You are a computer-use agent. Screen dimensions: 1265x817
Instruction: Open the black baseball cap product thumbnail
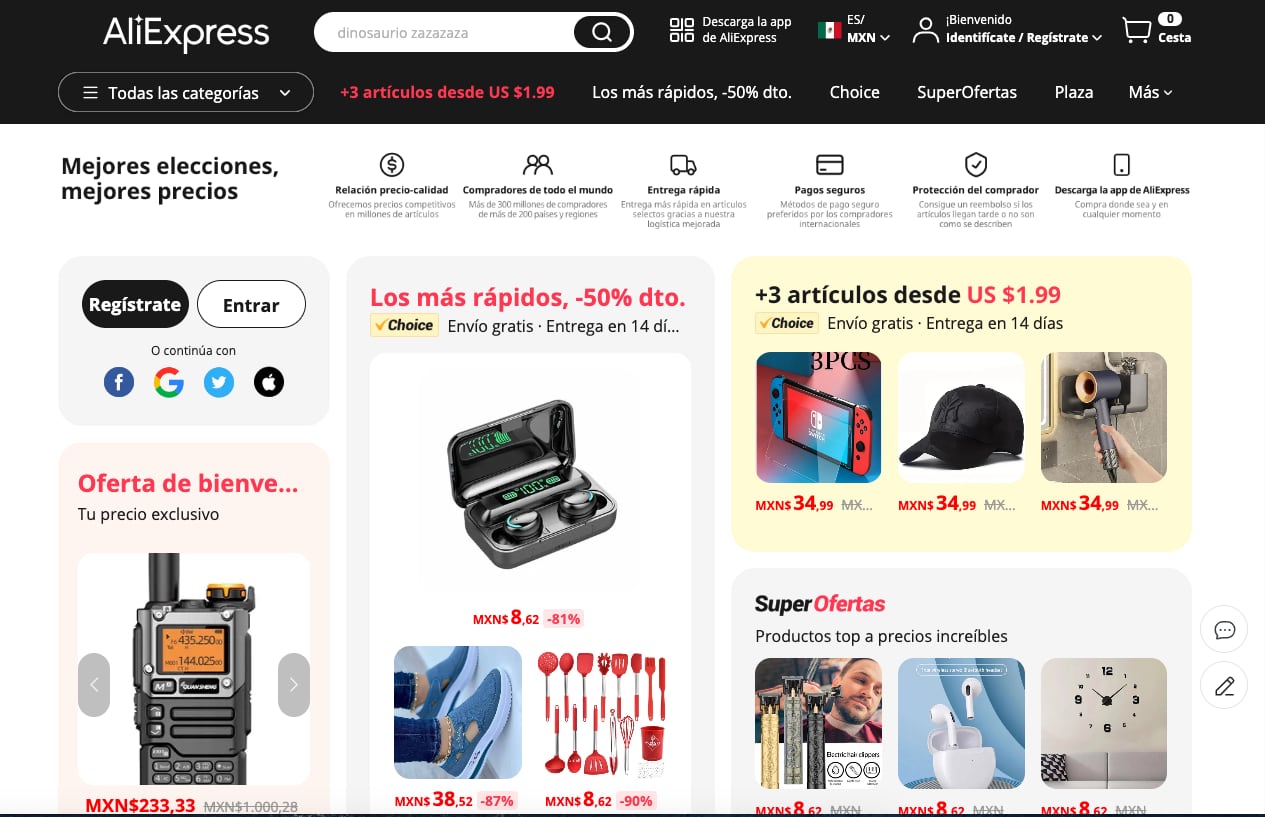pos(961,417)
